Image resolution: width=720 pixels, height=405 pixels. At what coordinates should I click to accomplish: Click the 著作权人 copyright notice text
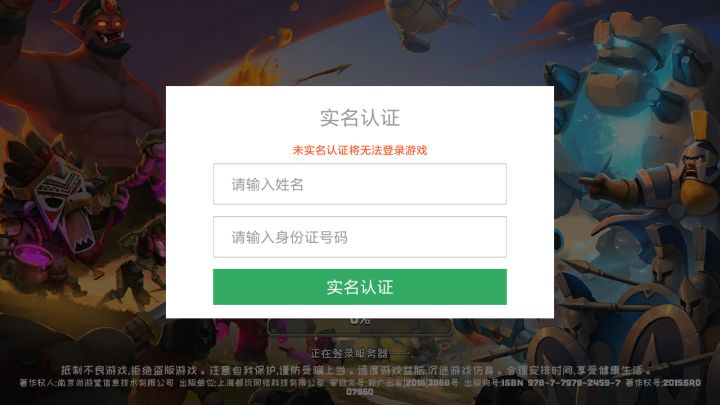coord(96,382)
